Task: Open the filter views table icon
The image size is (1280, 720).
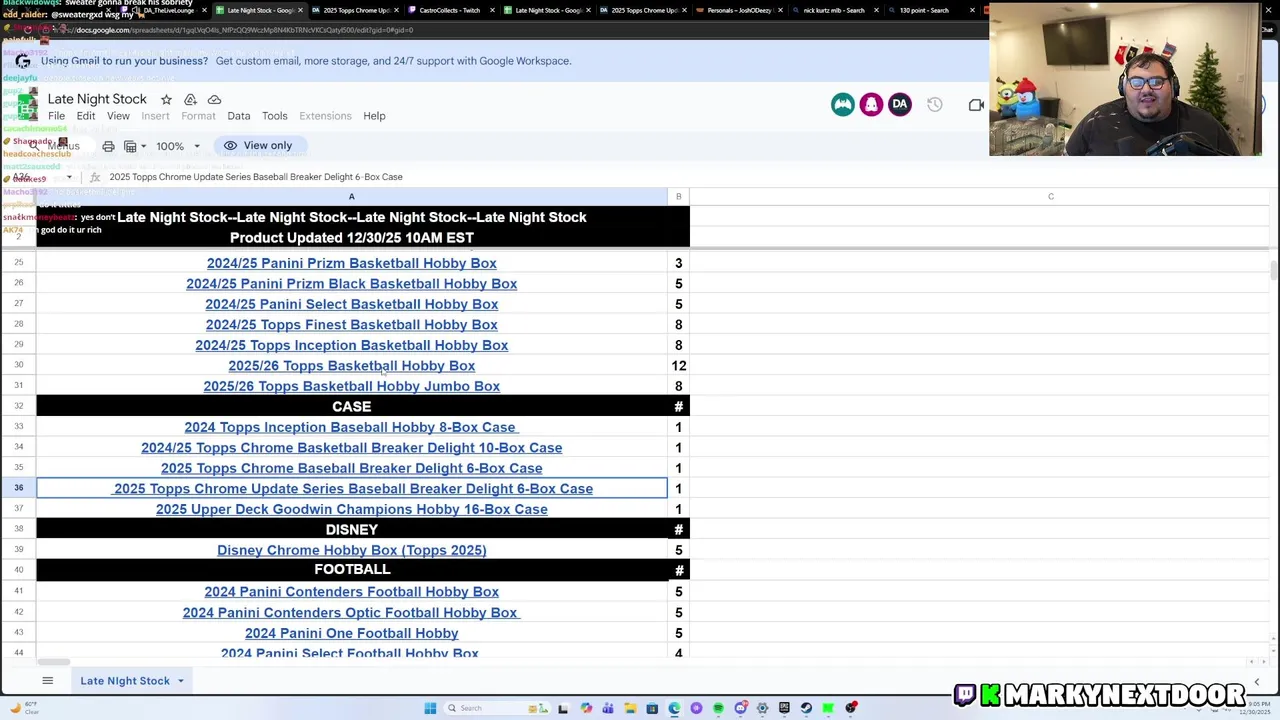Action: click(130, 146)
